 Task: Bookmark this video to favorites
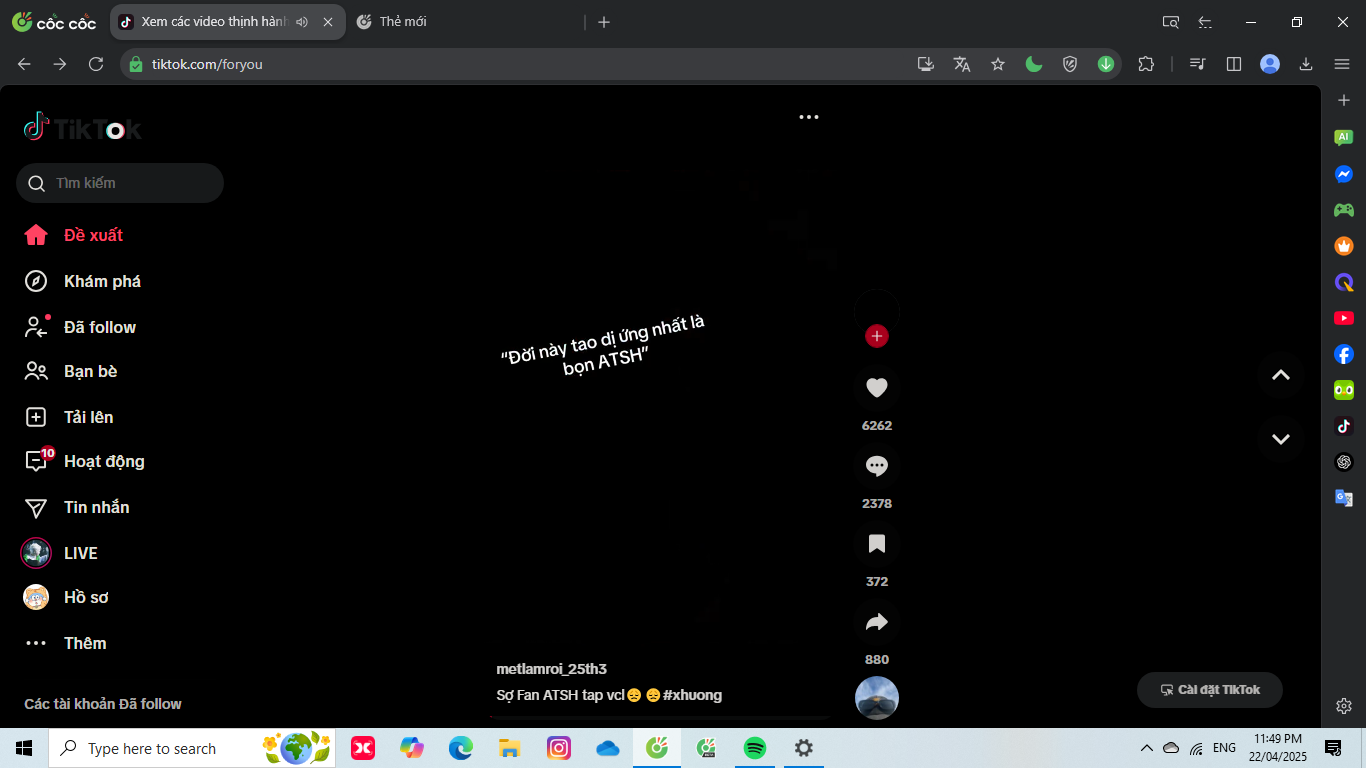click(877, 544)
